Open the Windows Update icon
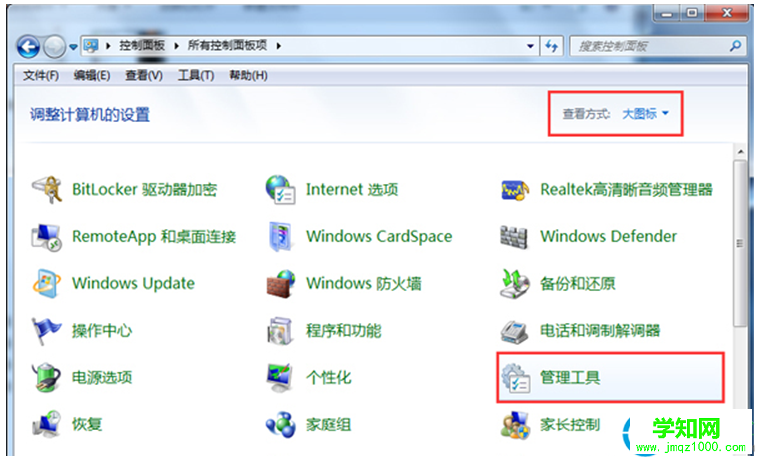Screen dimensions: 757x459 [x=46, y=284]
